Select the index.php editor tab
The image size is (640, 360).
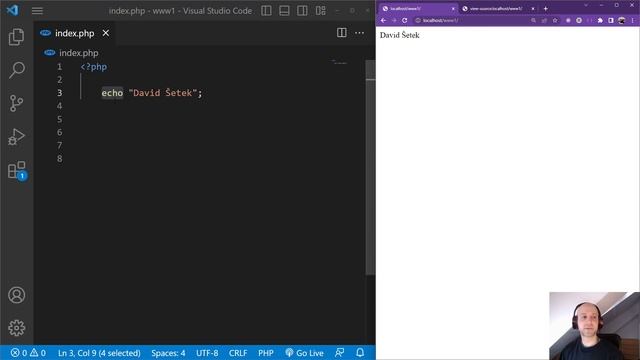(75, 33)
